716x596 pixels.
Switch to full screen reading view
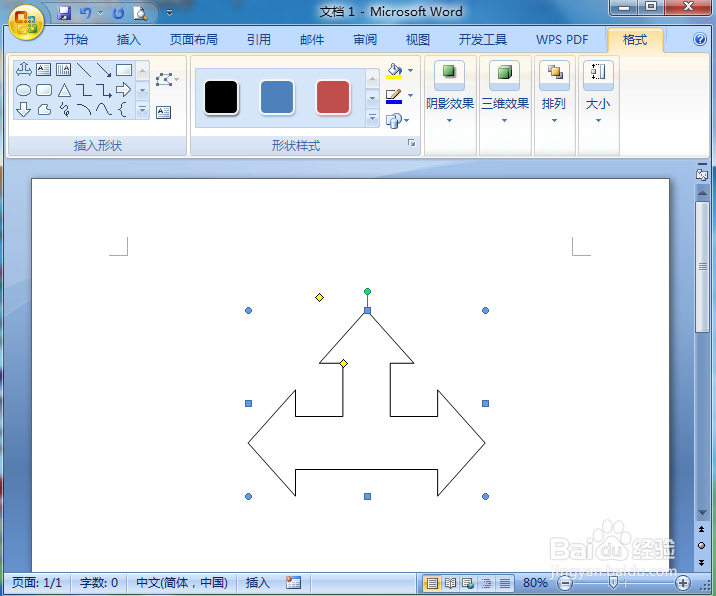coord(450,583)
